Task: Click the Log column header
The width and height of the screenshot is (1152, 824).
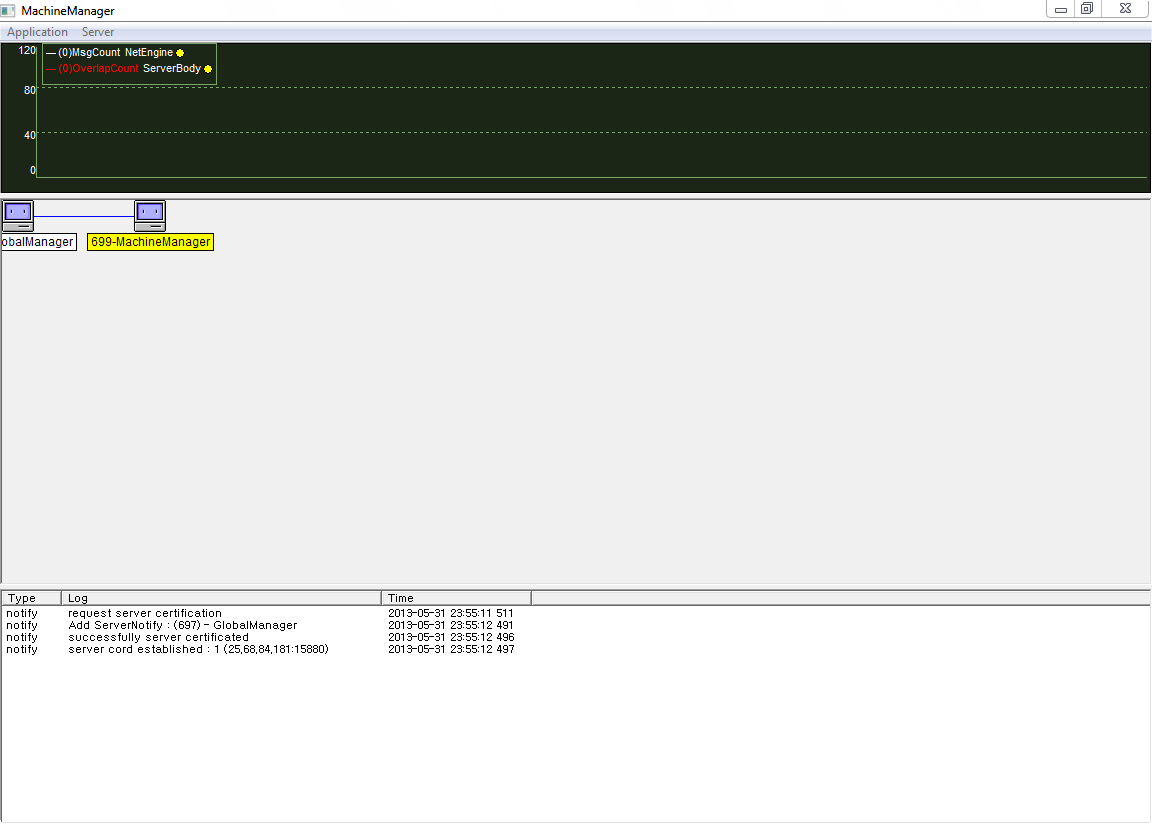Action: 220,598
